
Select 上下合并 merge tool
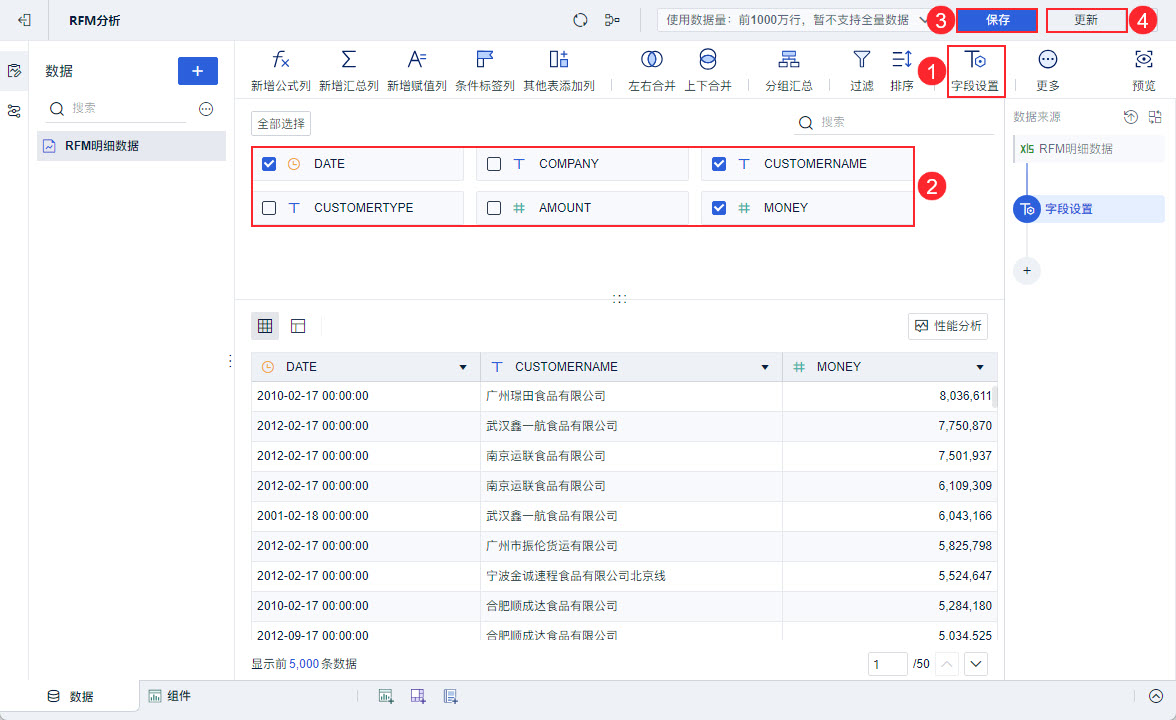(707, 70)
